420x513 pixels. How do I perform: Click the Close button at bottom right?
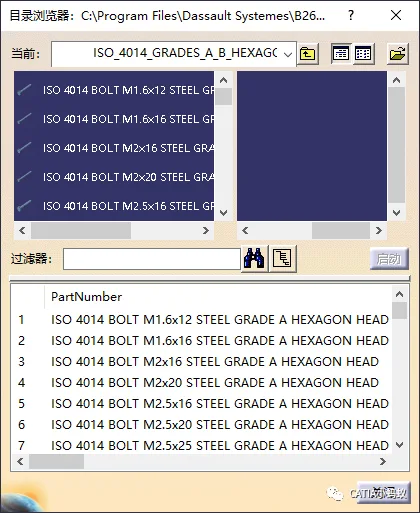click(383, 492)
